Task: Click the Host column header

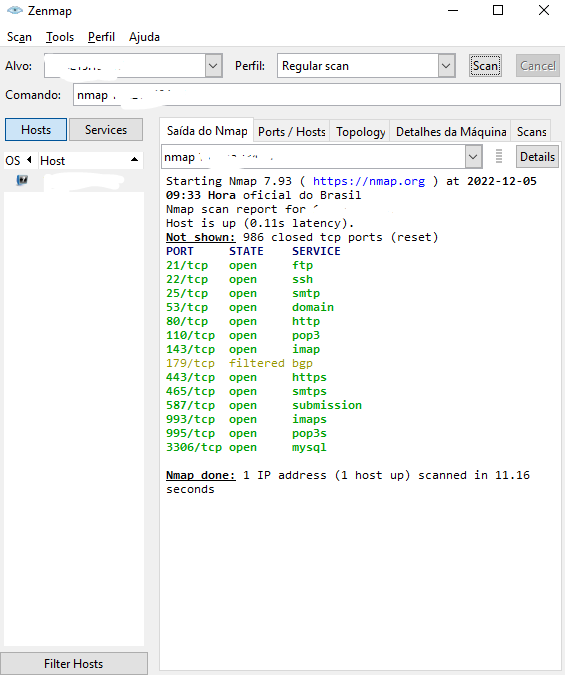Action: pos(90,160)
